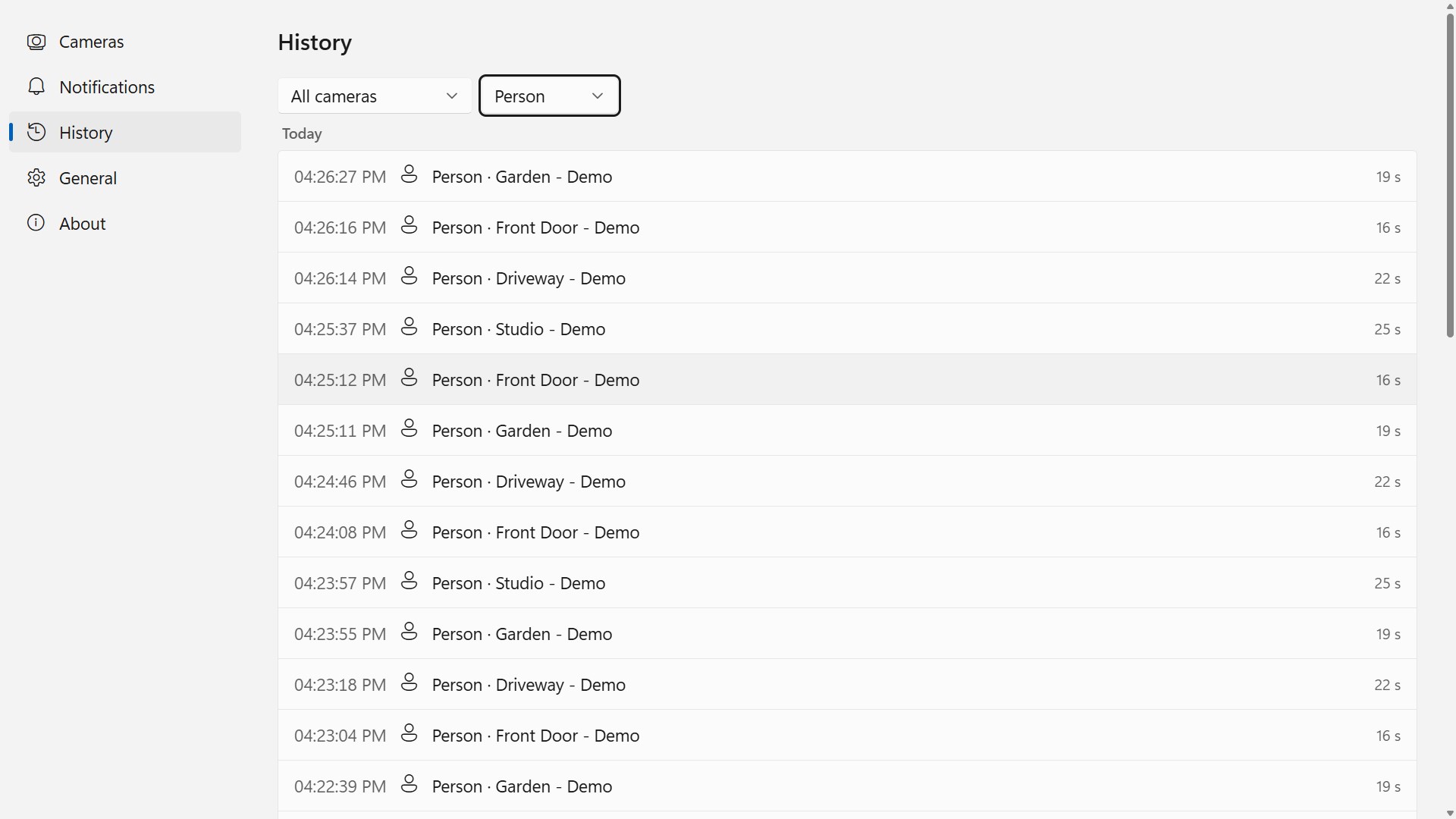The width and height of the screenshot is (1456, 819).
Task: Click person icon in 04:24:46 PM row
Action: point(409,480)
